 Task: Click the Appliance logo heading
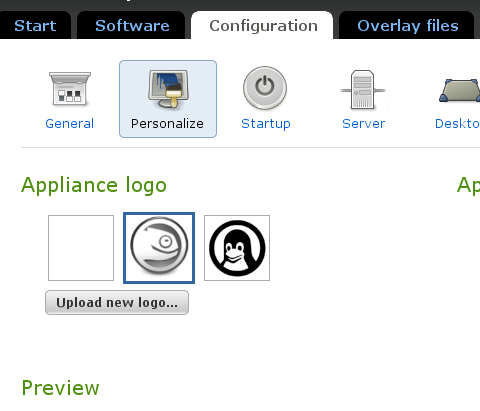click(x=94, y=185)
